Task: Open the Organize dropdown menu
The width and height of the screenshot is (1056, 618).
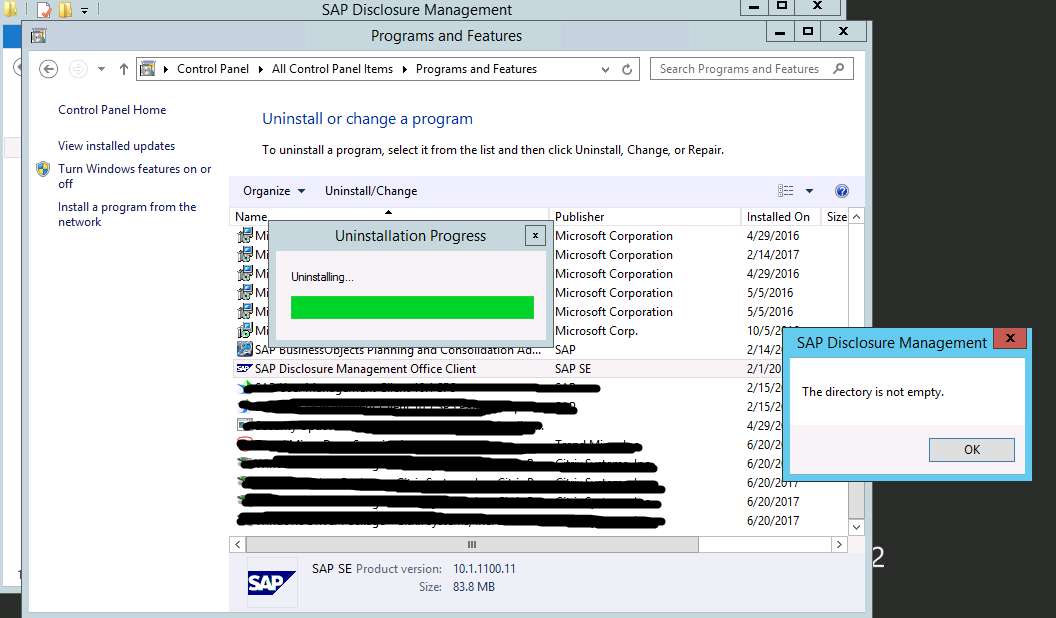Action: [x=273, y=191]
